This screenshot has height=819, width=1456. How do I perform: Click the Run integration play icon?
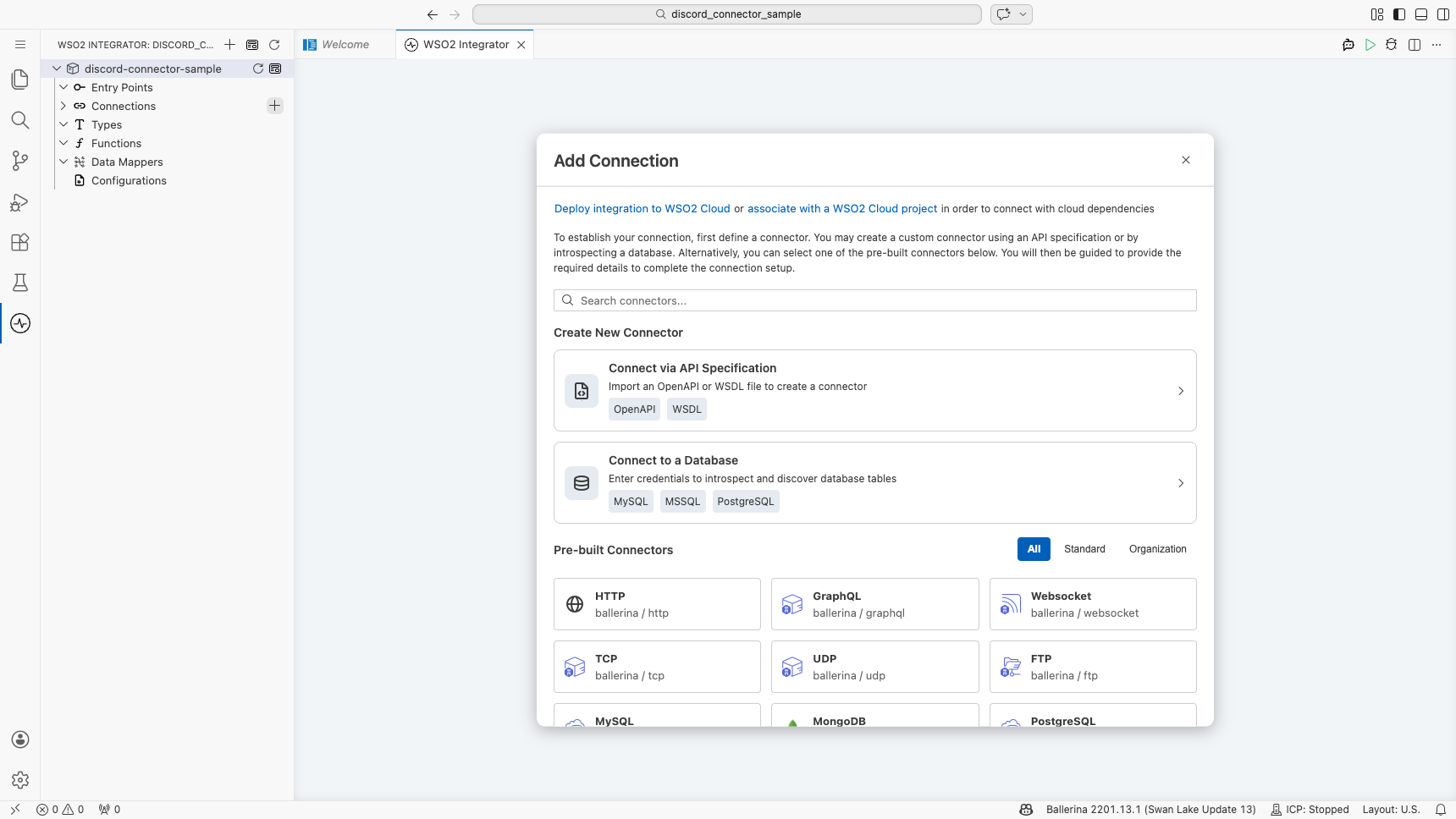click(1371, 45)
